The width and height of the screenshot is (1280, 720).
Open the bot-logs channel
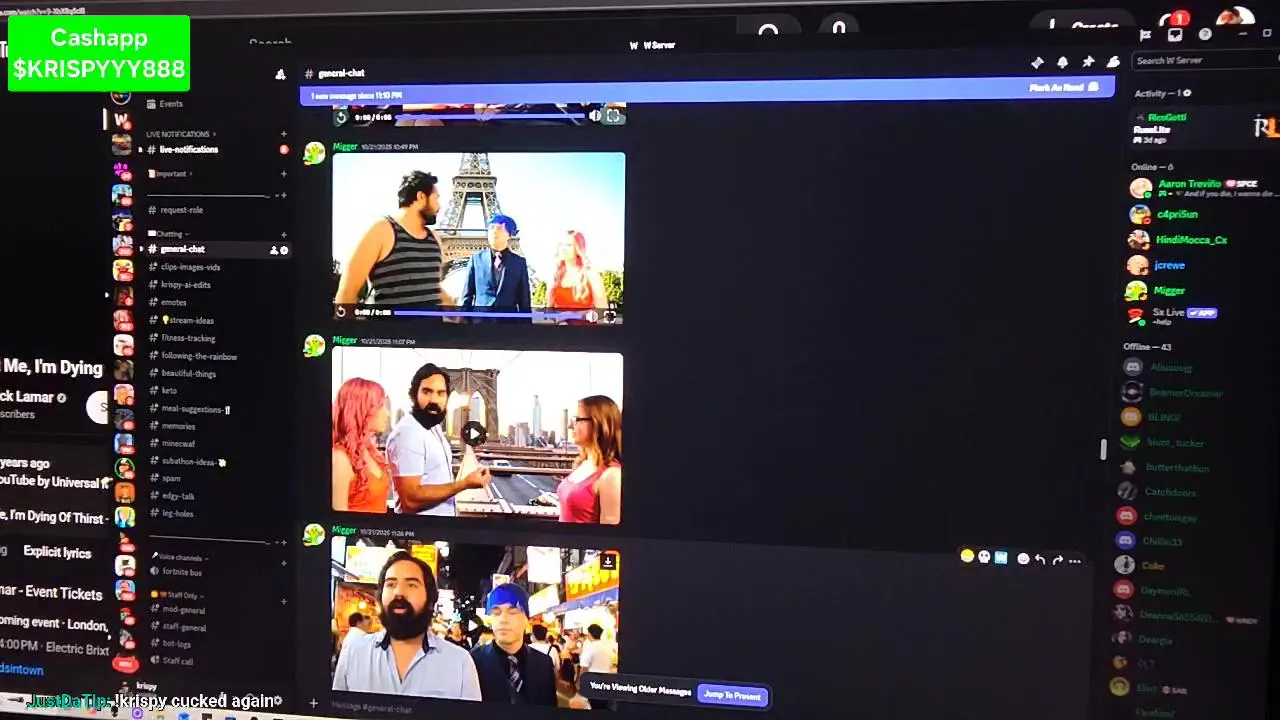pos(176,644)
